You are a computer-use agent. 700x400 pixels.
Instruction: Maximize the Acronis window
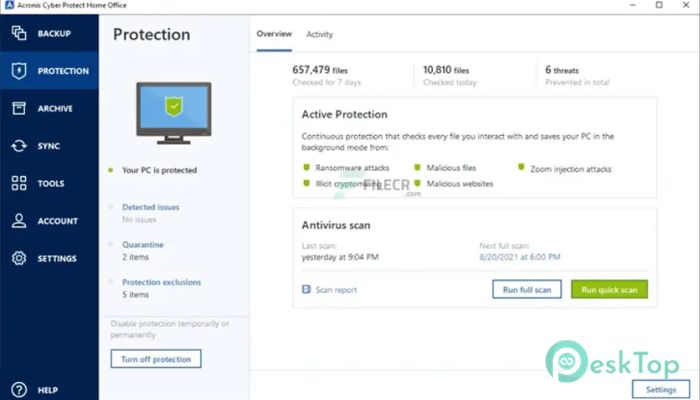pyautogui.click(x=659, y=5)
